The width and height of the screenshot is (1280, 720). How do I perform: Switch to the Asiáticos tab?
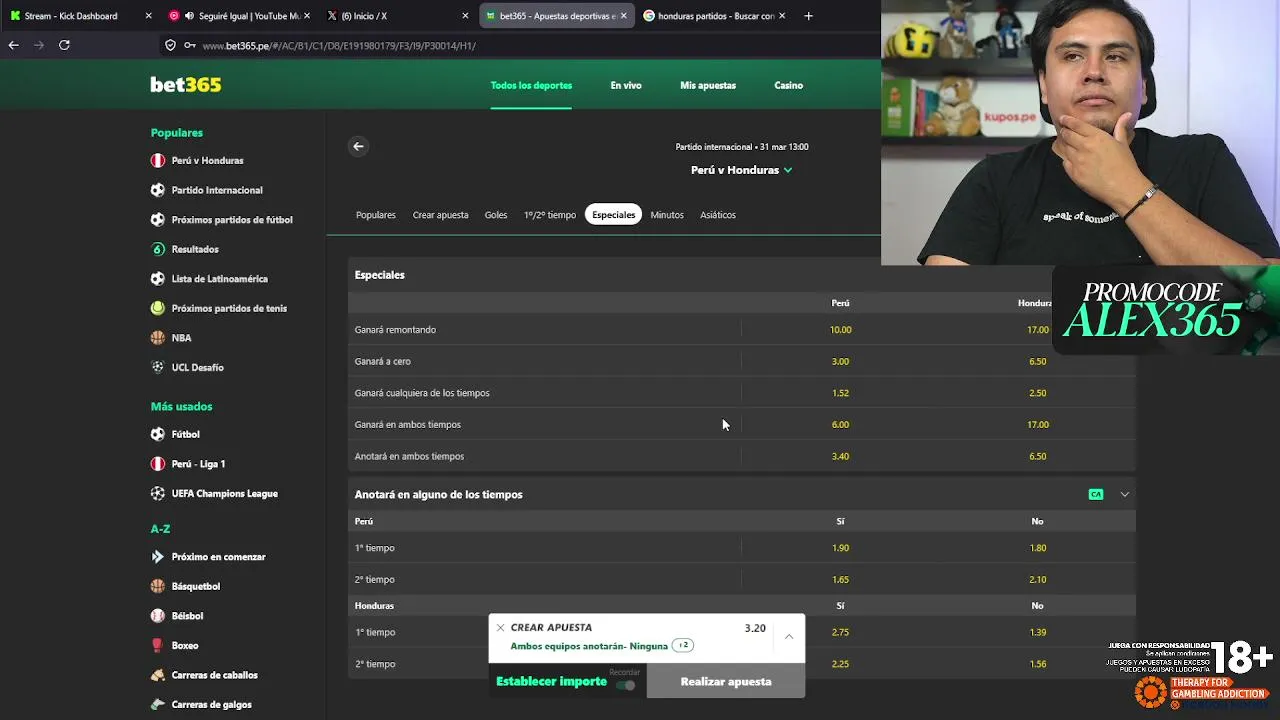coord(718,215)
